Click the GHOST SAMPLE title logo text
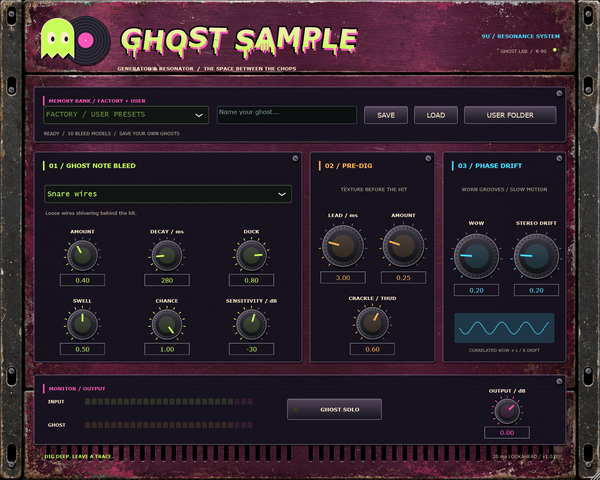Viewport: 600px width, 480px height. pyautogui.click(x=239, y=41)
